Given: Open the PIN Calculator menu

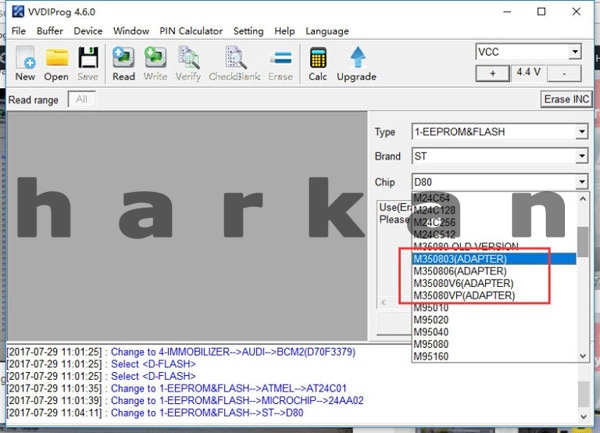Looking at the screenshot, I should (x=191, y=31).
